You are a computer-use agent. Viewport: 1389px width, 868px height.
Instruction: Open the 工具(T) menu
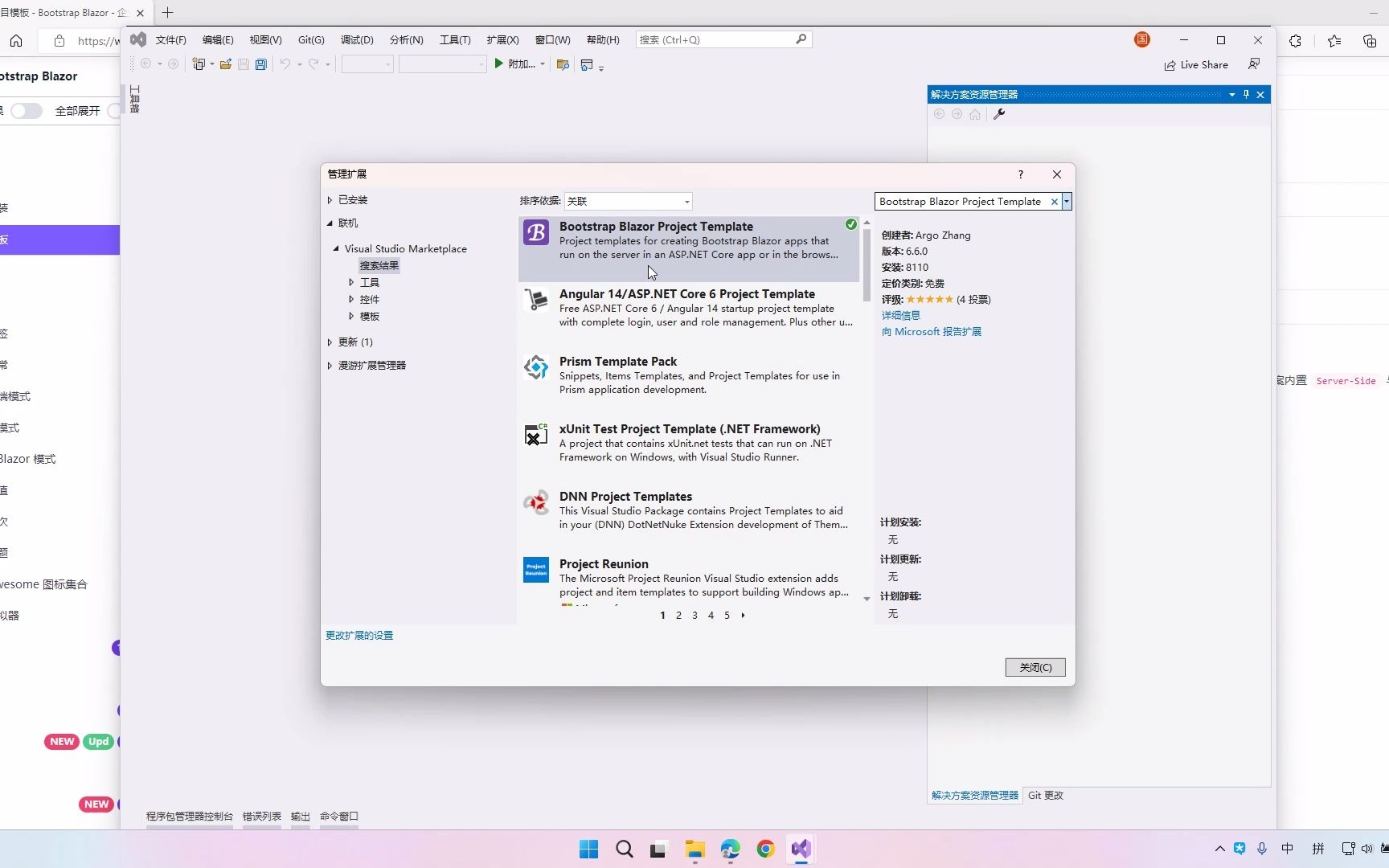click(x=454, y=39)
